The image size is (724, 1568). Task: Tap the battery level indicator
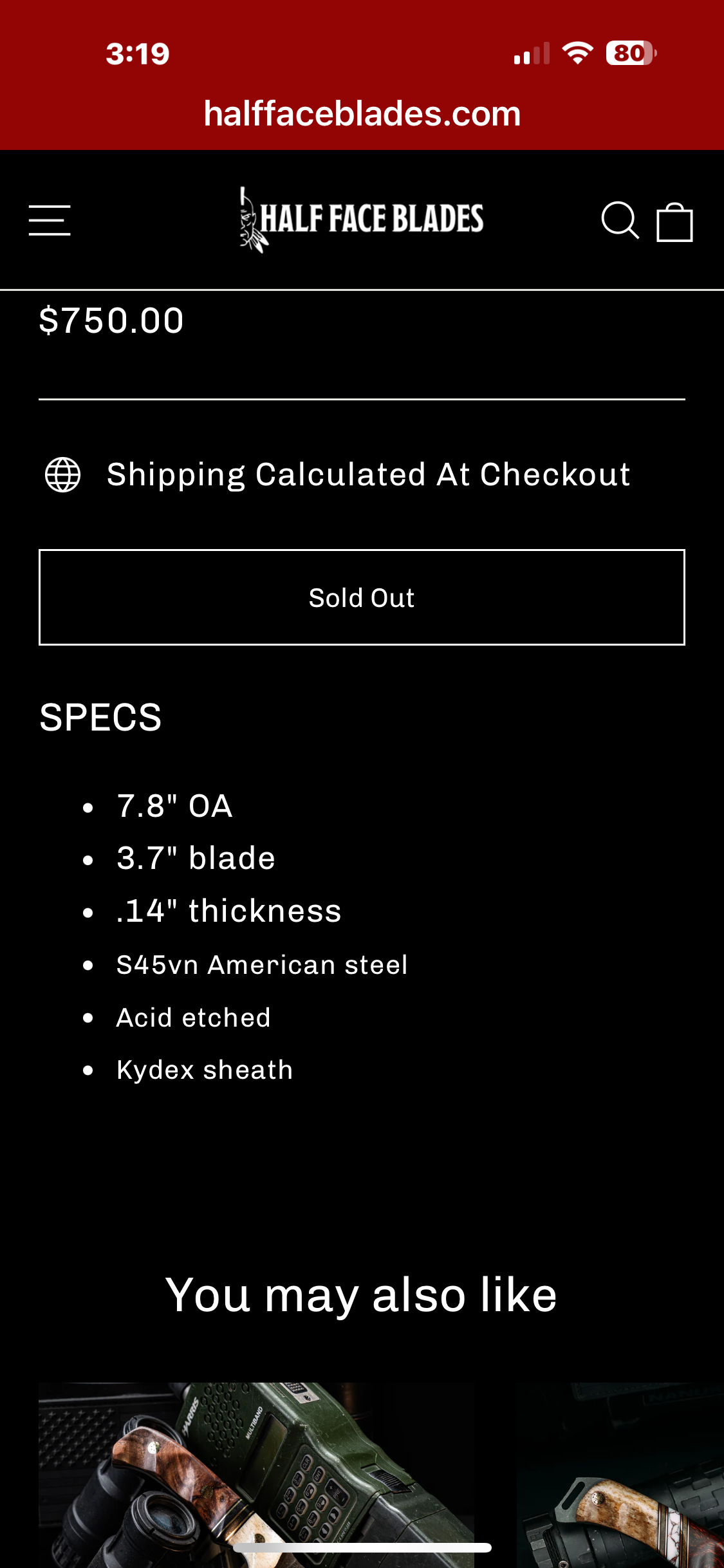coord(631,53)
